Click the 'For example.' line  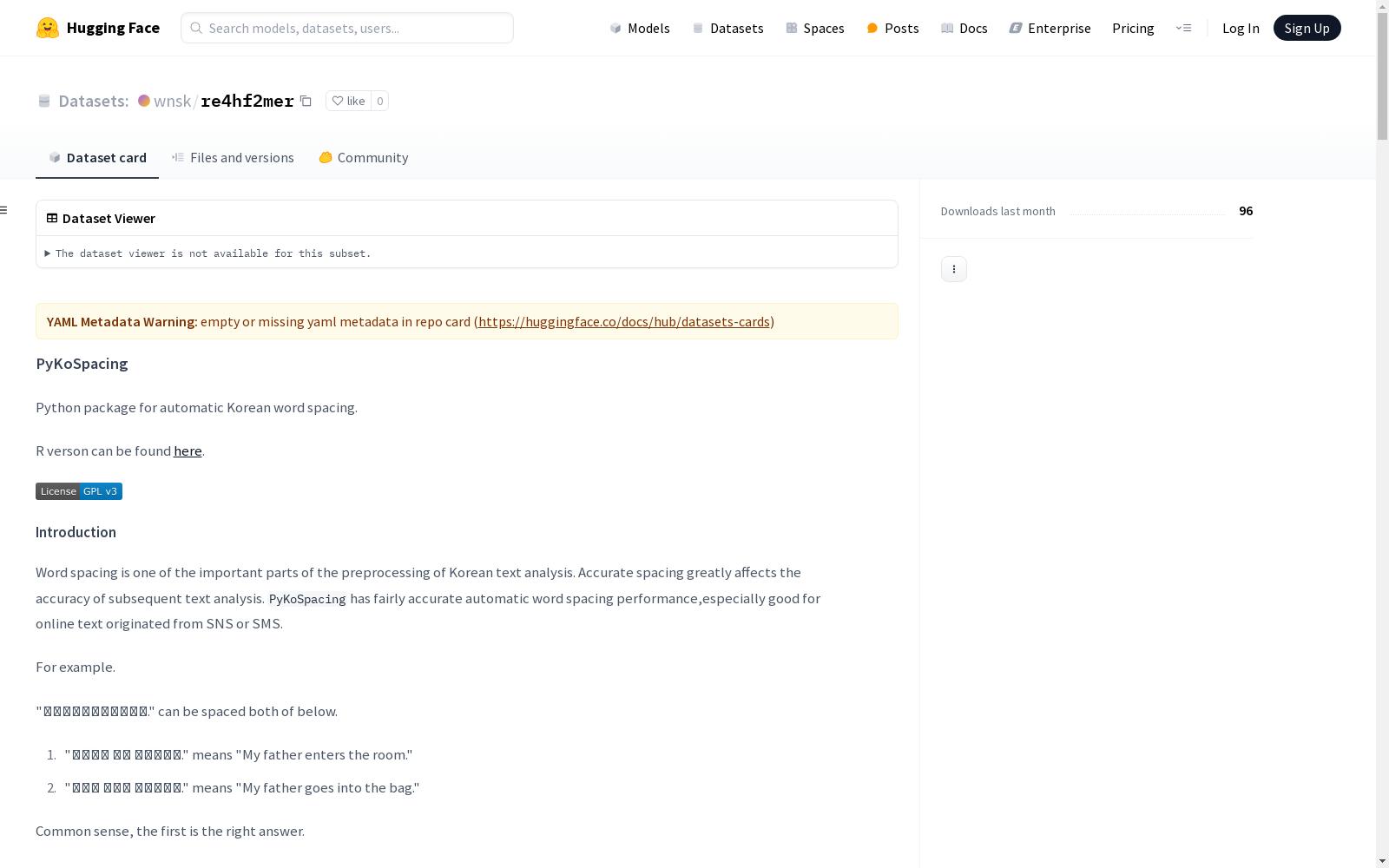coord(76,667)
